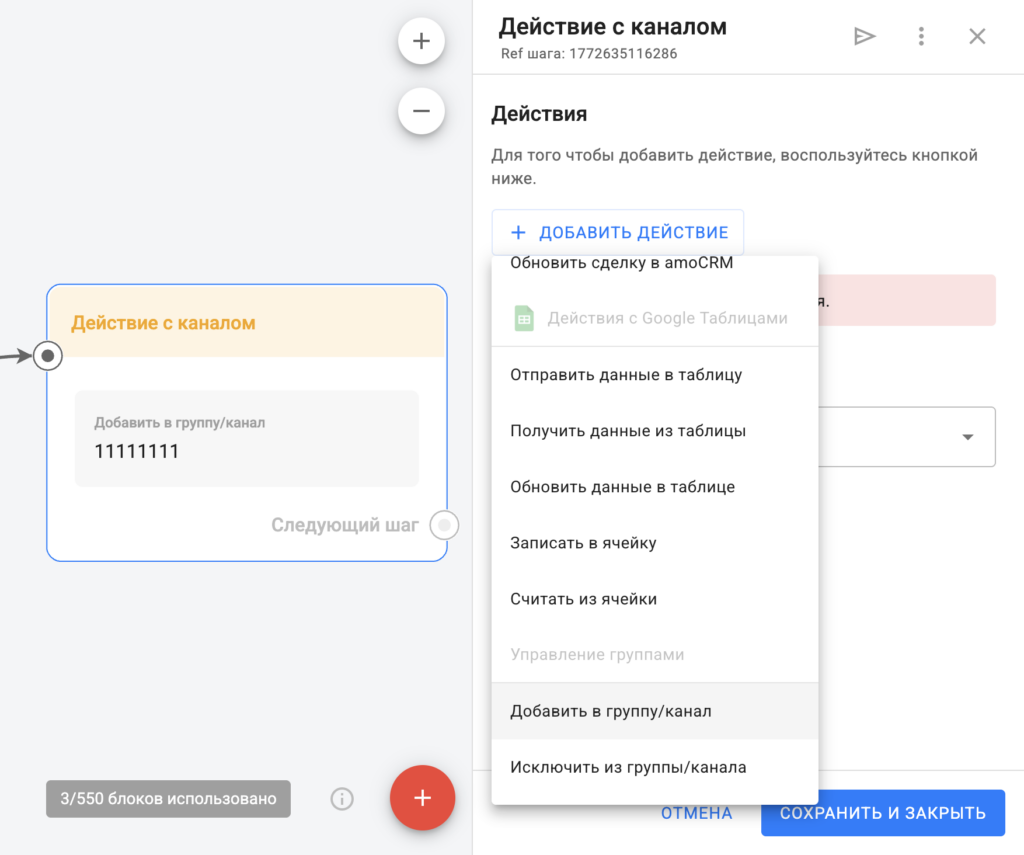The width and height of the screenshot is (1024, 855).
Task: Close the channel action panel
Action: tap(977, 37)
